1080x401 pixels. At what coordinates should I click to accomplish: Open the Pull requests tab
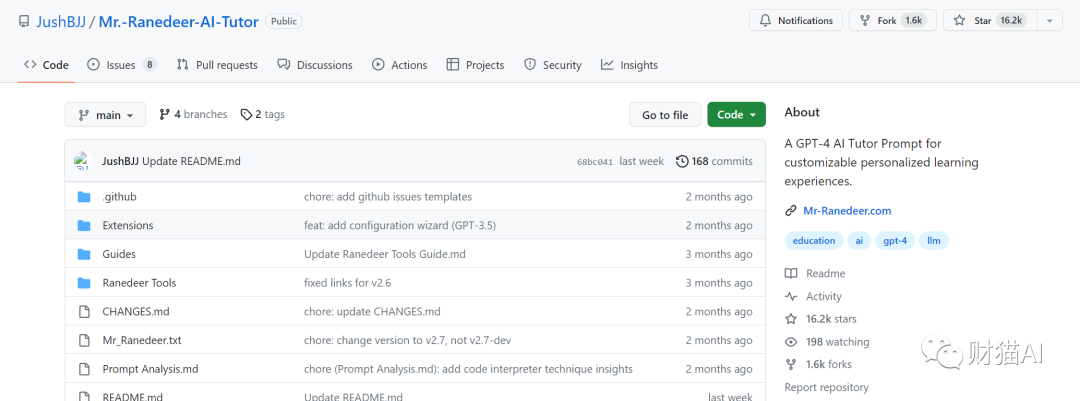(x=217, y=65)
